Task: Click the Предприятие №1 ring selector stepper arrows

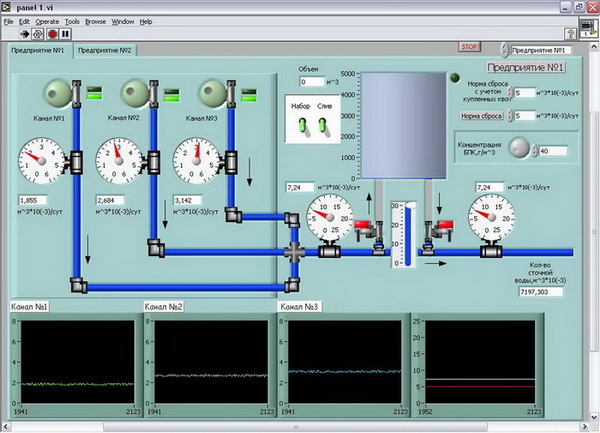Action: tap(505, 50)
